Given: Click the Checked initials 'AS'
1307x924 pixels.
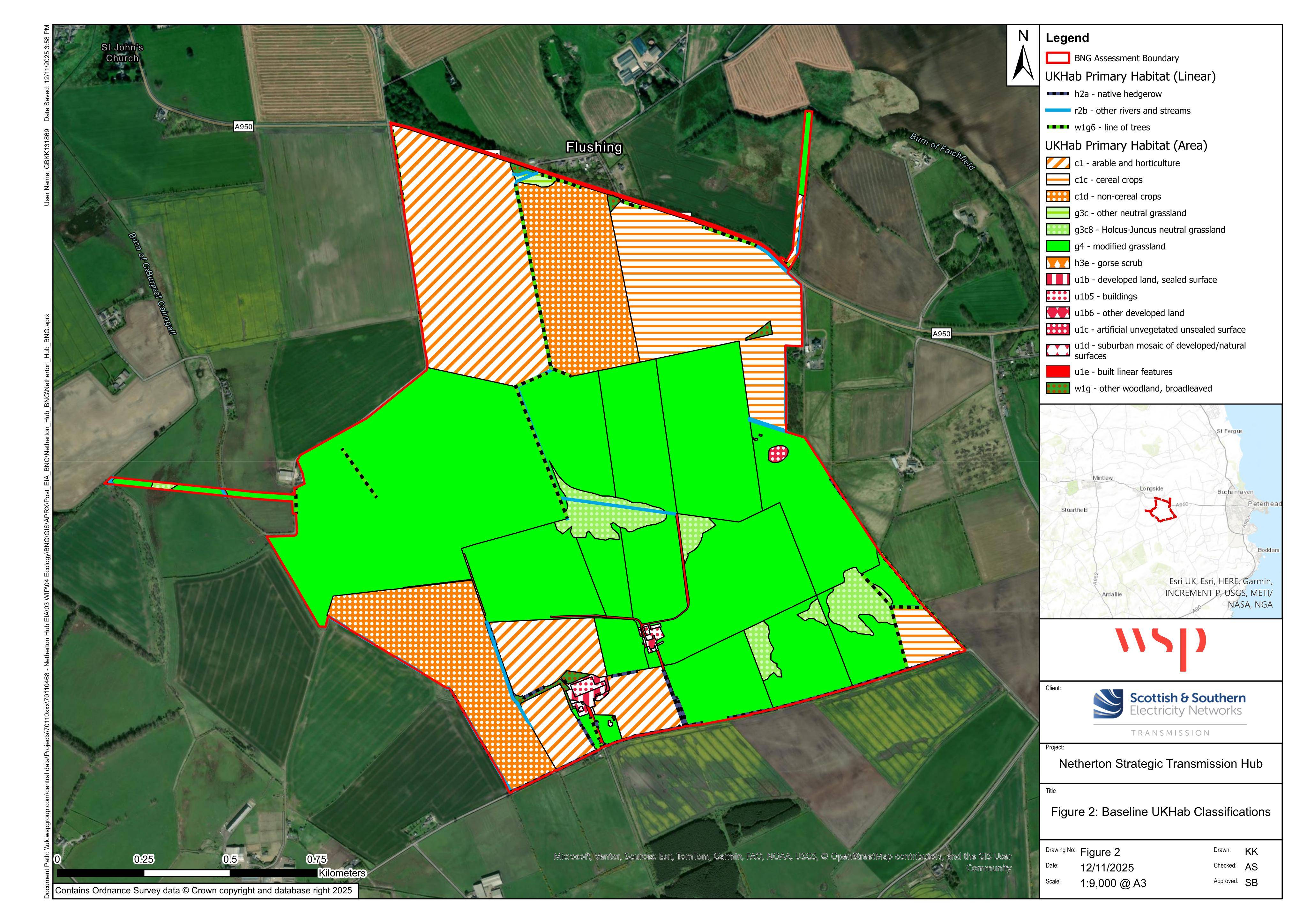Looking at the screenshot, I should point(1251,867).
